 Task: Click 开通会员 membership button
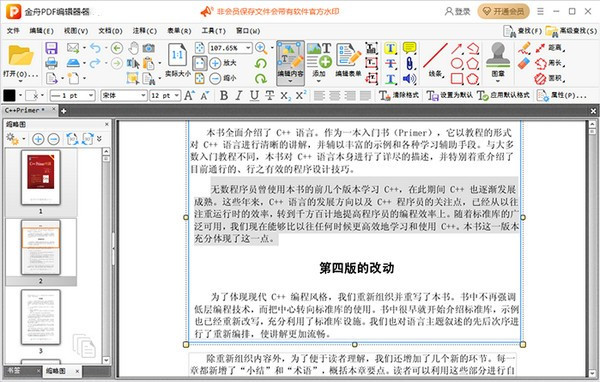[x=503, y=12]
